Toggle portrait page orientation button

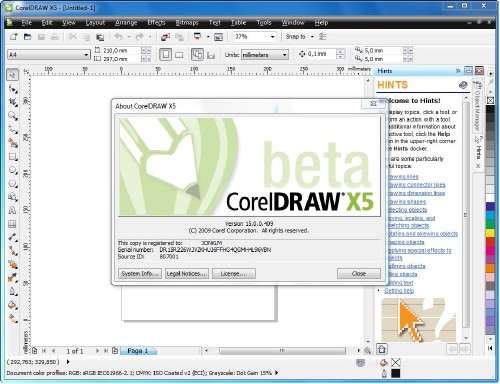point(165,55)
